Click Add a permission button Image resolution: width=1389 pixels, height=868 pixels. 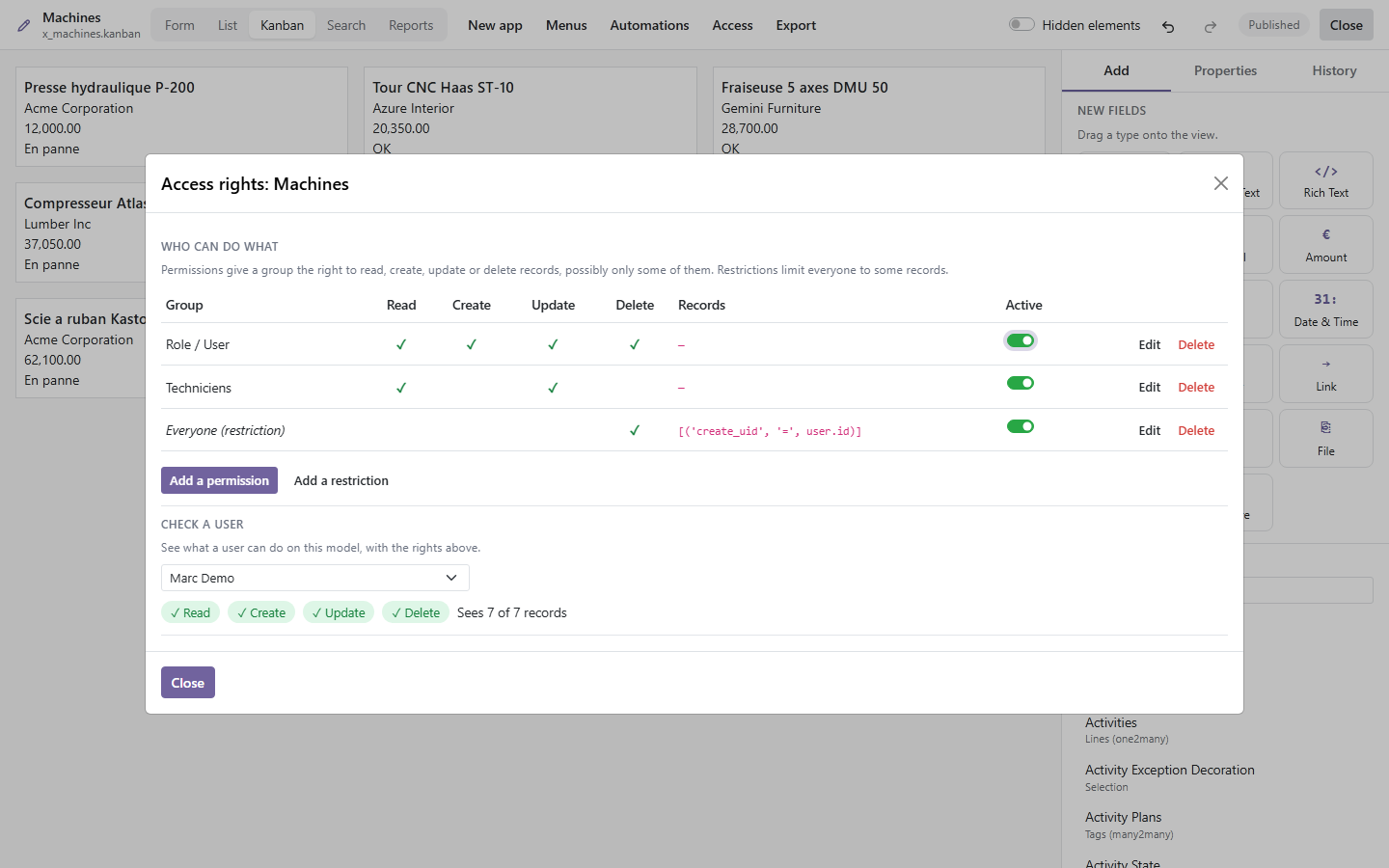219,480
